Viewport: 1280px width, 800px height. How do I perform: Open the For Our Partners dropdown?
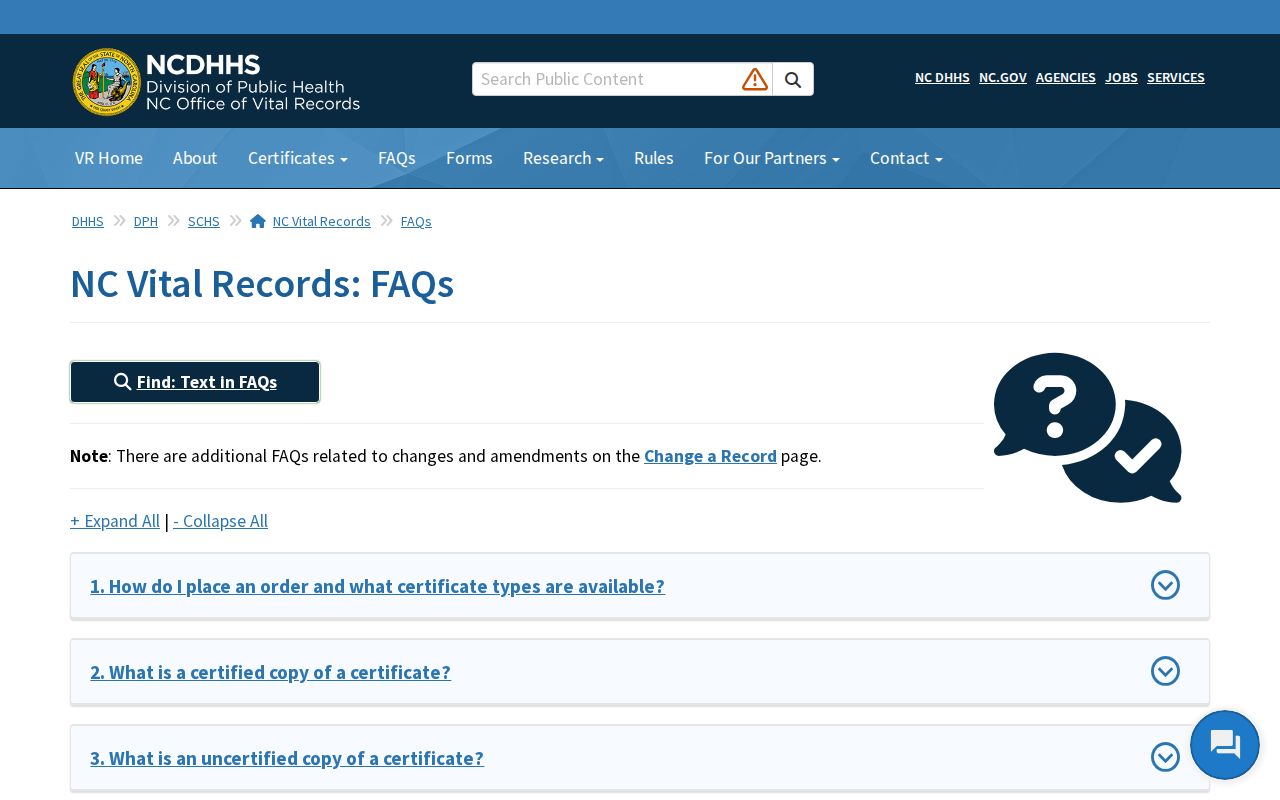[772, 158]
